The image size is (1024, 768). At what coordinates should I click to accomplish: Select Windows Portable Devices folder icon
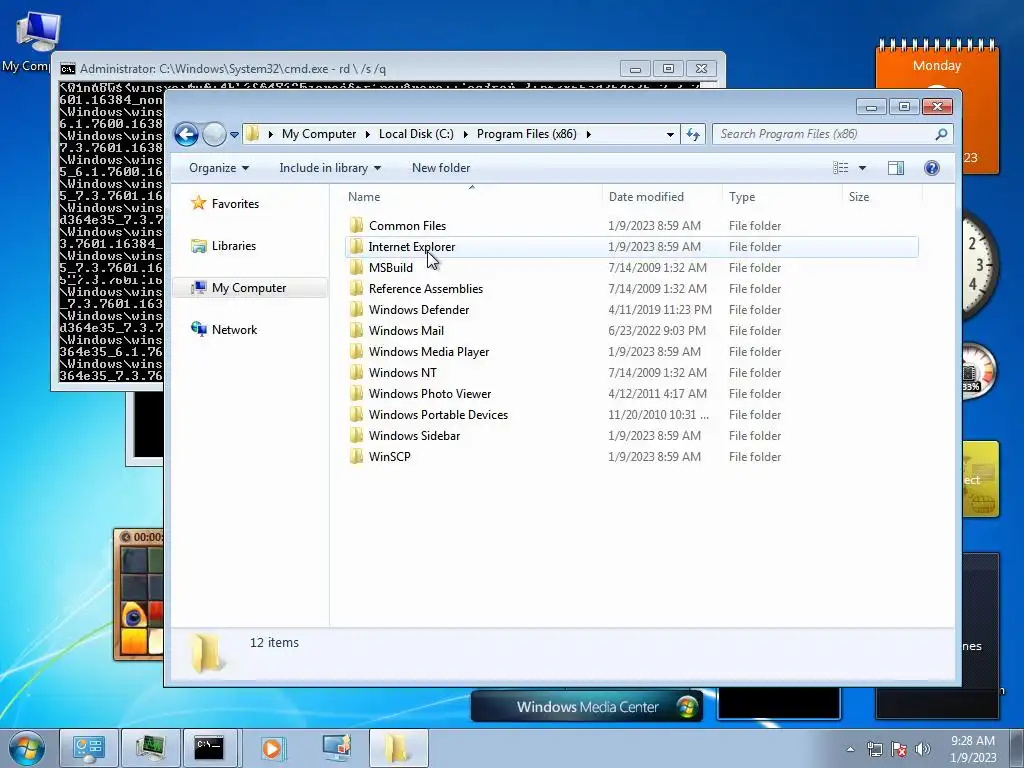(x=357, y=415)
